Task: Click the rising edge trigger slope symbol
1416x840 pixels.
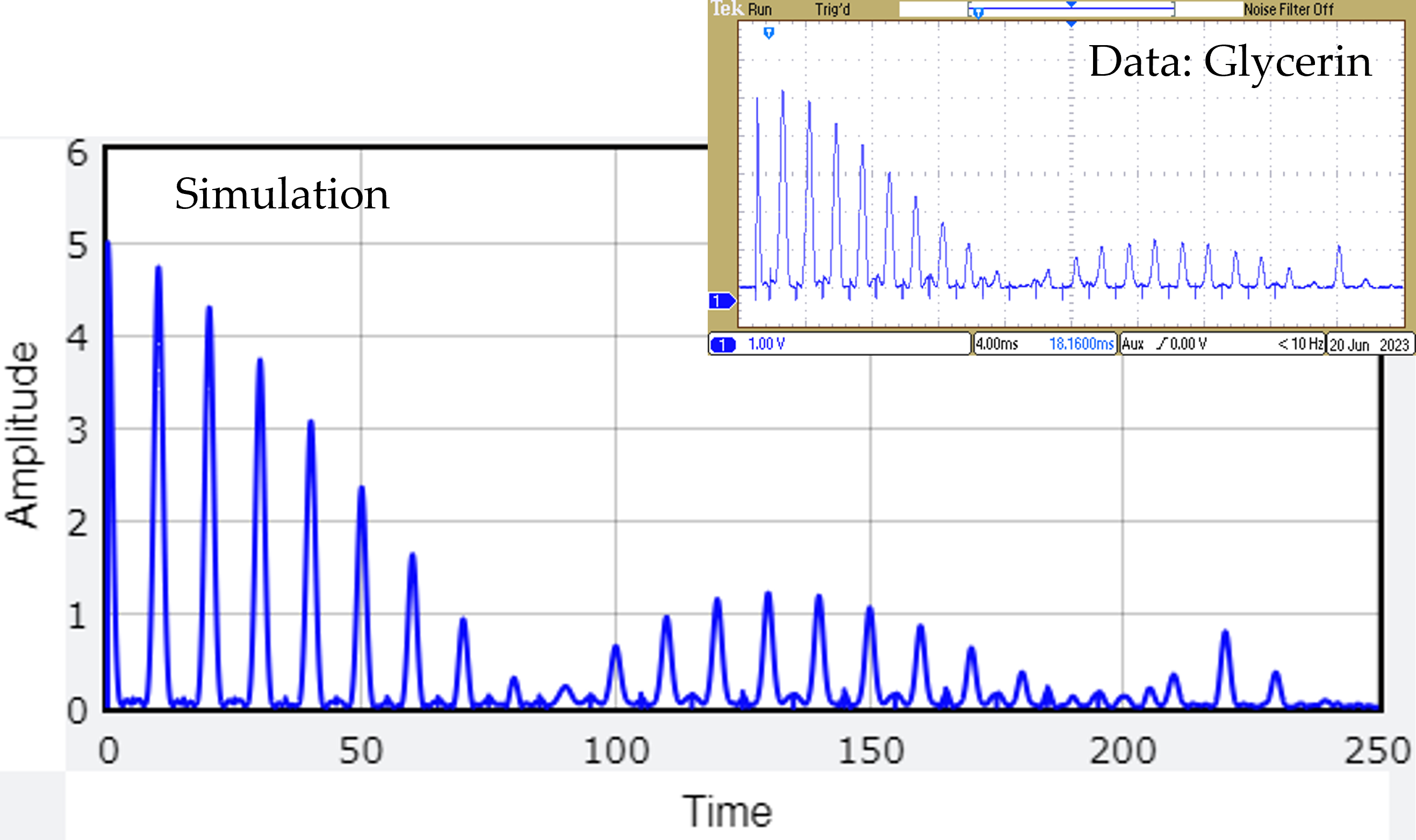Action: pyautogui.click(x=1162, y=344)
